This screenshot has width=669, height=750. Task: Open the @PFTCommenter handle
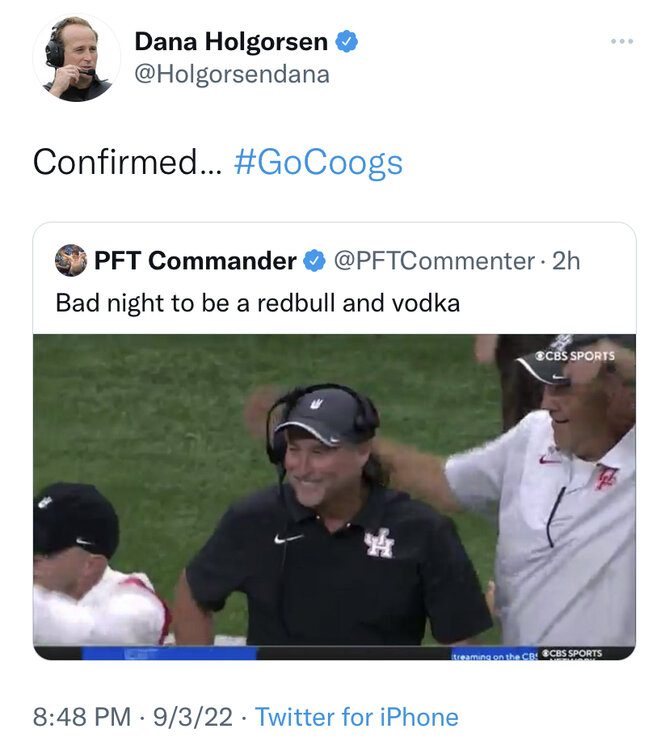(433, 261)
